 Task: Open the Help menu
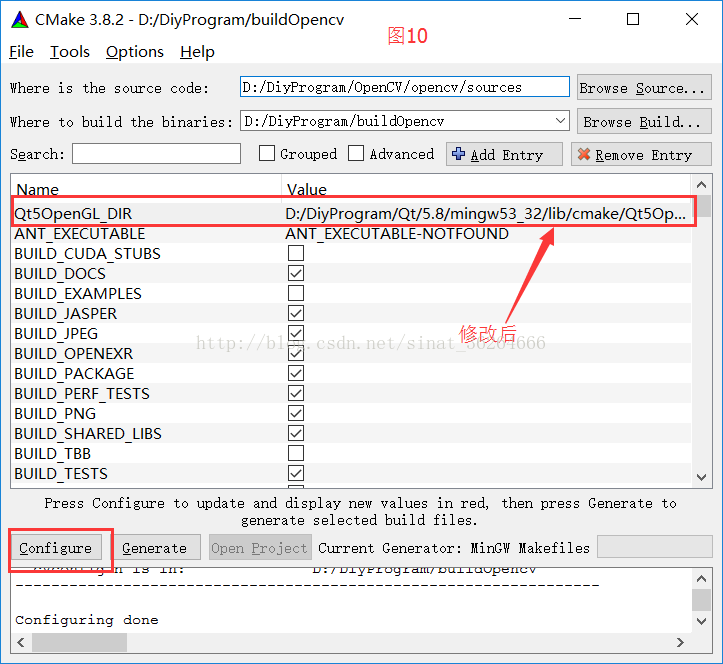[197, 52]
